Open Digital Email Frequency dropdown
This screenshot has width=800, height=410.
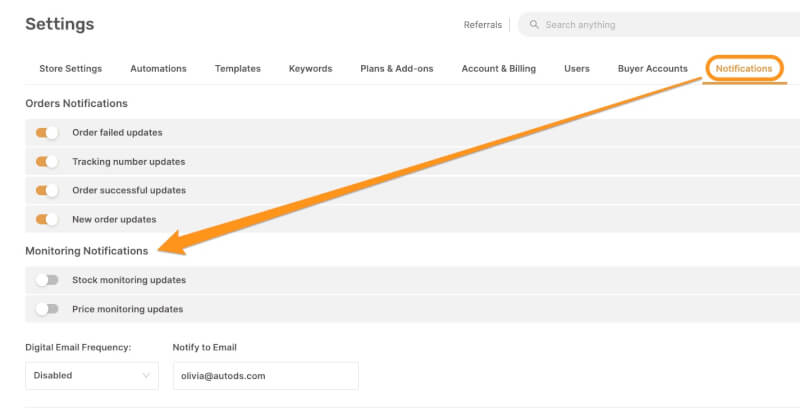tap(91, 376)
